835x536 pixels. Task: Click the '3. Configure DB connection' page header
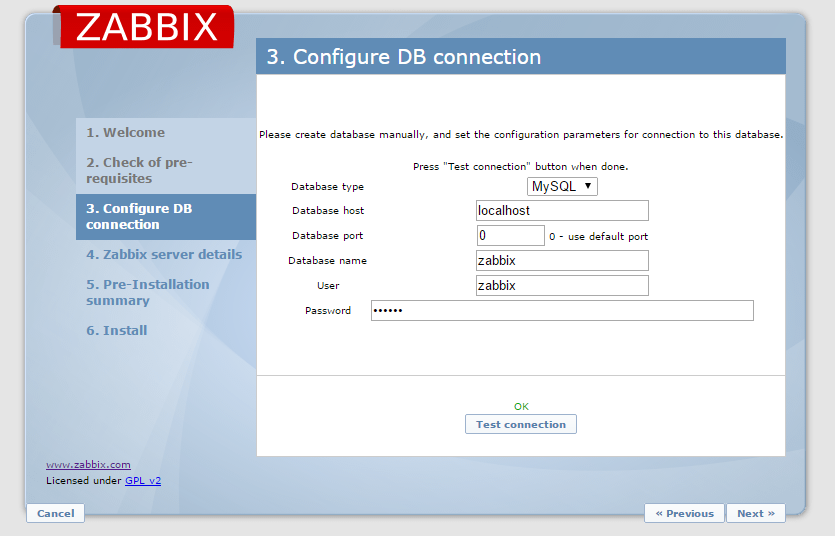coord(521,56)
